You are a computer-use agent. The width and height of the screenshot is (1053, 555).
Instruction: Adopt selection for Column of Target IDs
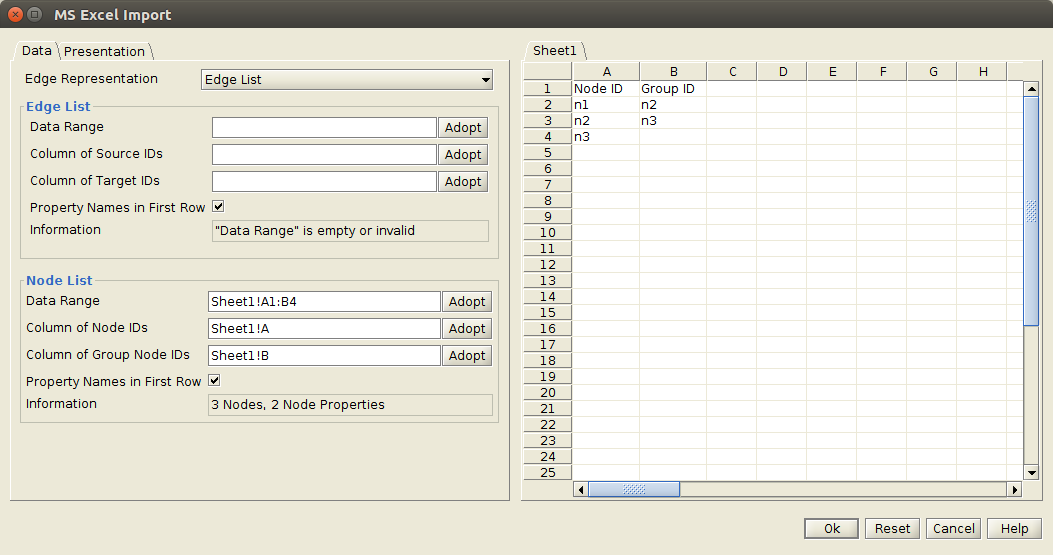(463, 181)
